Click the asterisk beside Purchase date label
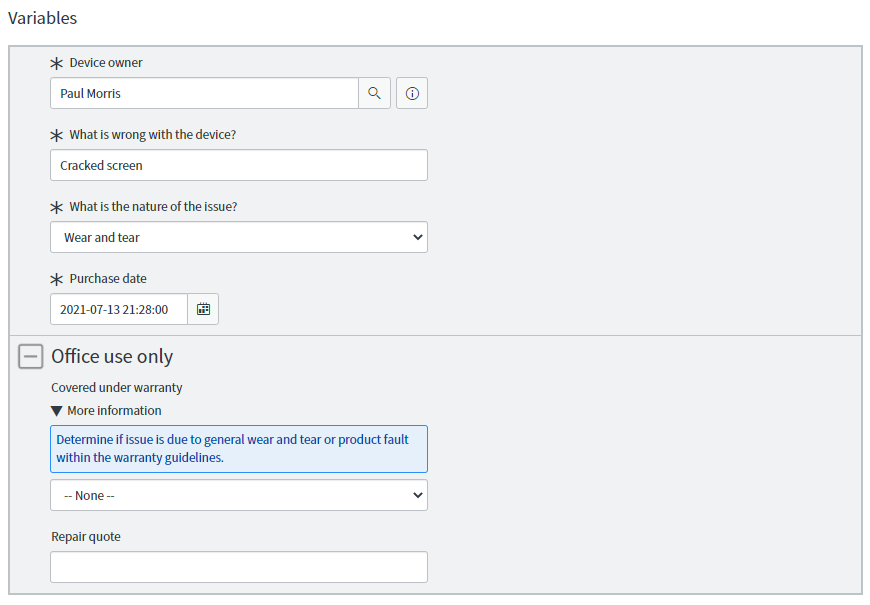This screenshot has width=870, height=605. (x=57, y=278)
